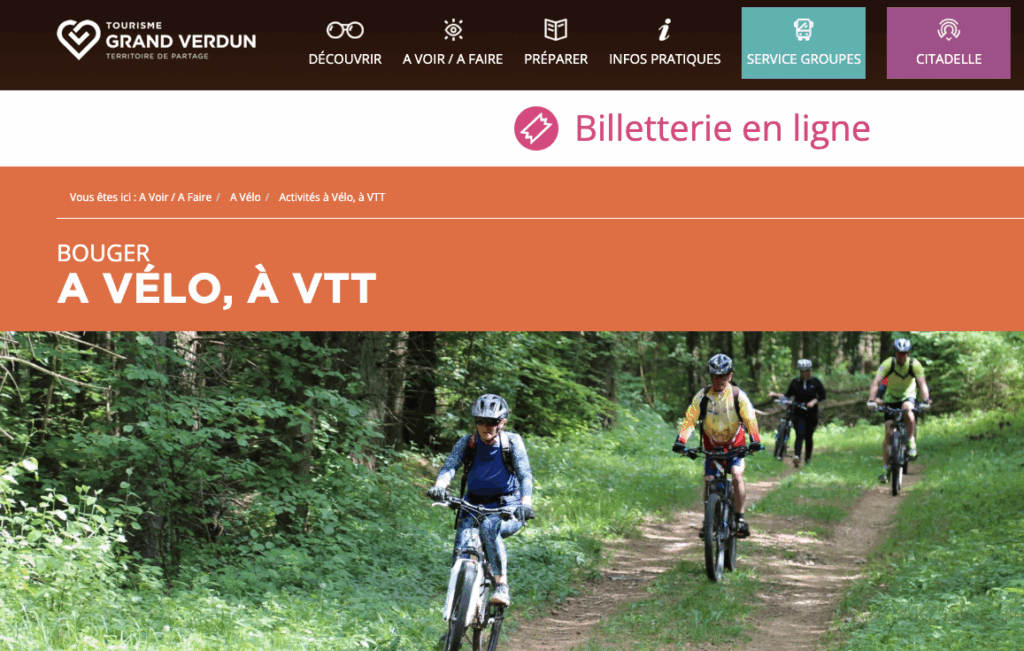Go to A Voir / A Faire breadcrumb
Image resolution: width=1024 pixels, height=651 pixels.
(175, 197)
